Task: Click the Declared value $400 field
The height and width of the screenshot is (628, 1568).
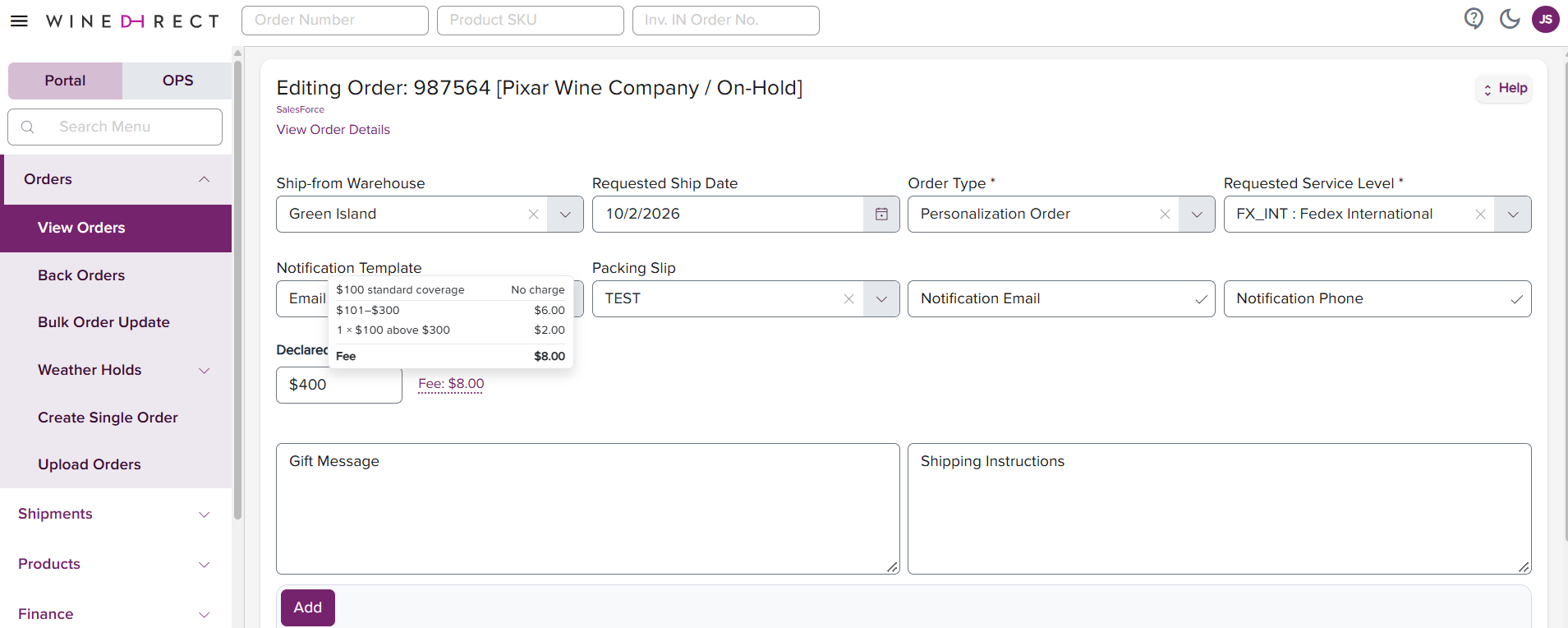Action: tap(339, 386)
